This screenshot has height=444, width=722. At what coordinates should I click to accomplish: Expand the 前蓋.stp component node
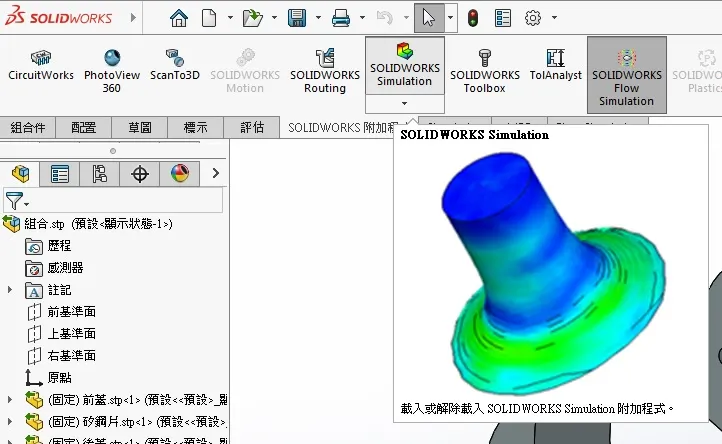10,399
